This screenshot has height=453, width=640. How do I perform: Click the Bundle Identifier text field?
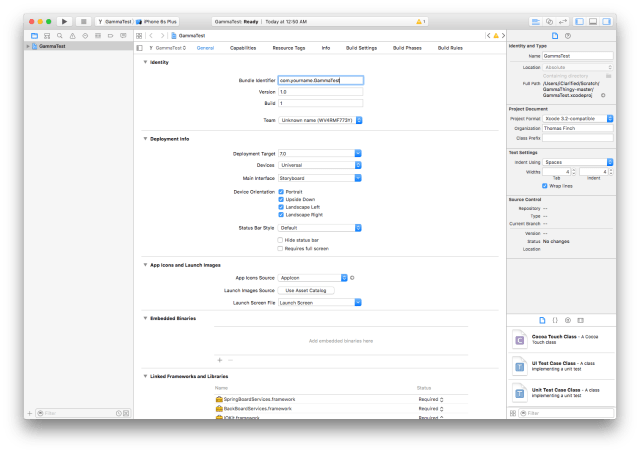pos(320,80)
